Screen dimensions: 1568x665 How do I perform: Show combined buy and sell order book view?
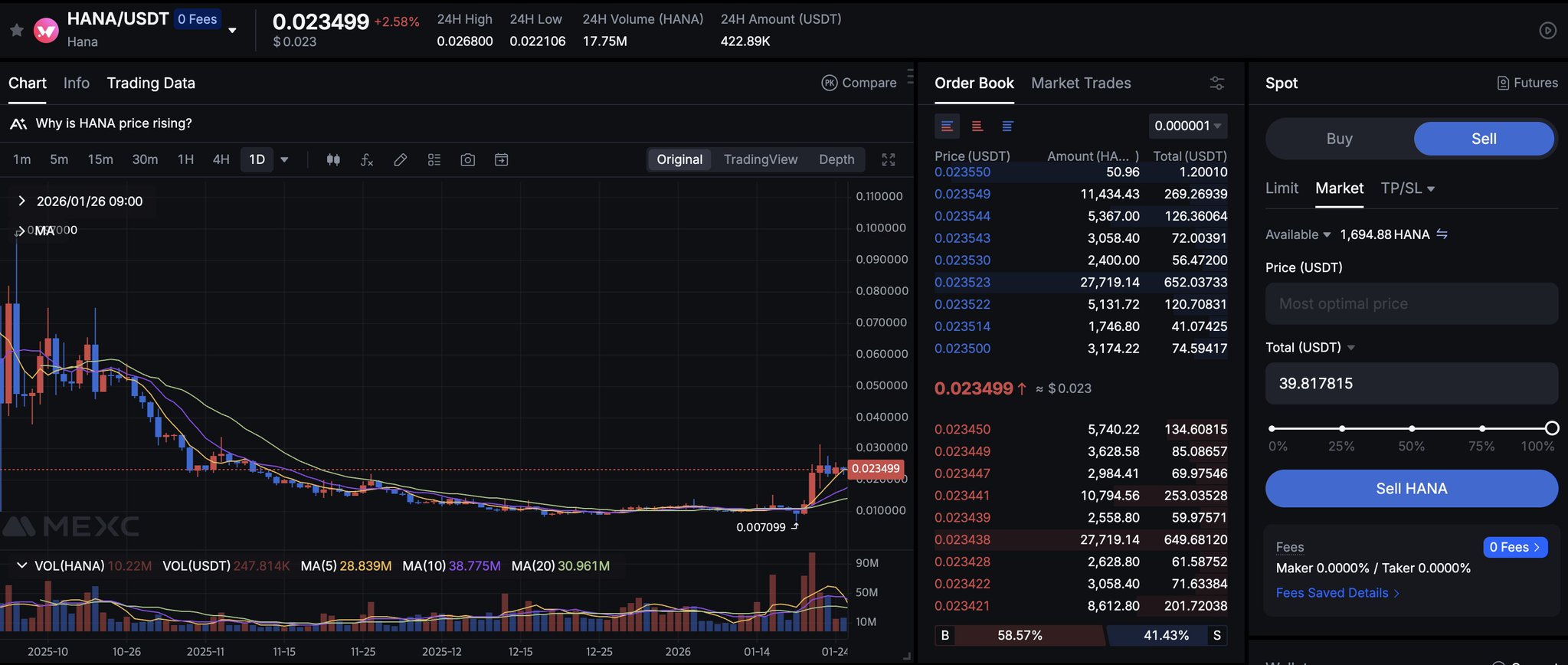(x=948, y=126)
